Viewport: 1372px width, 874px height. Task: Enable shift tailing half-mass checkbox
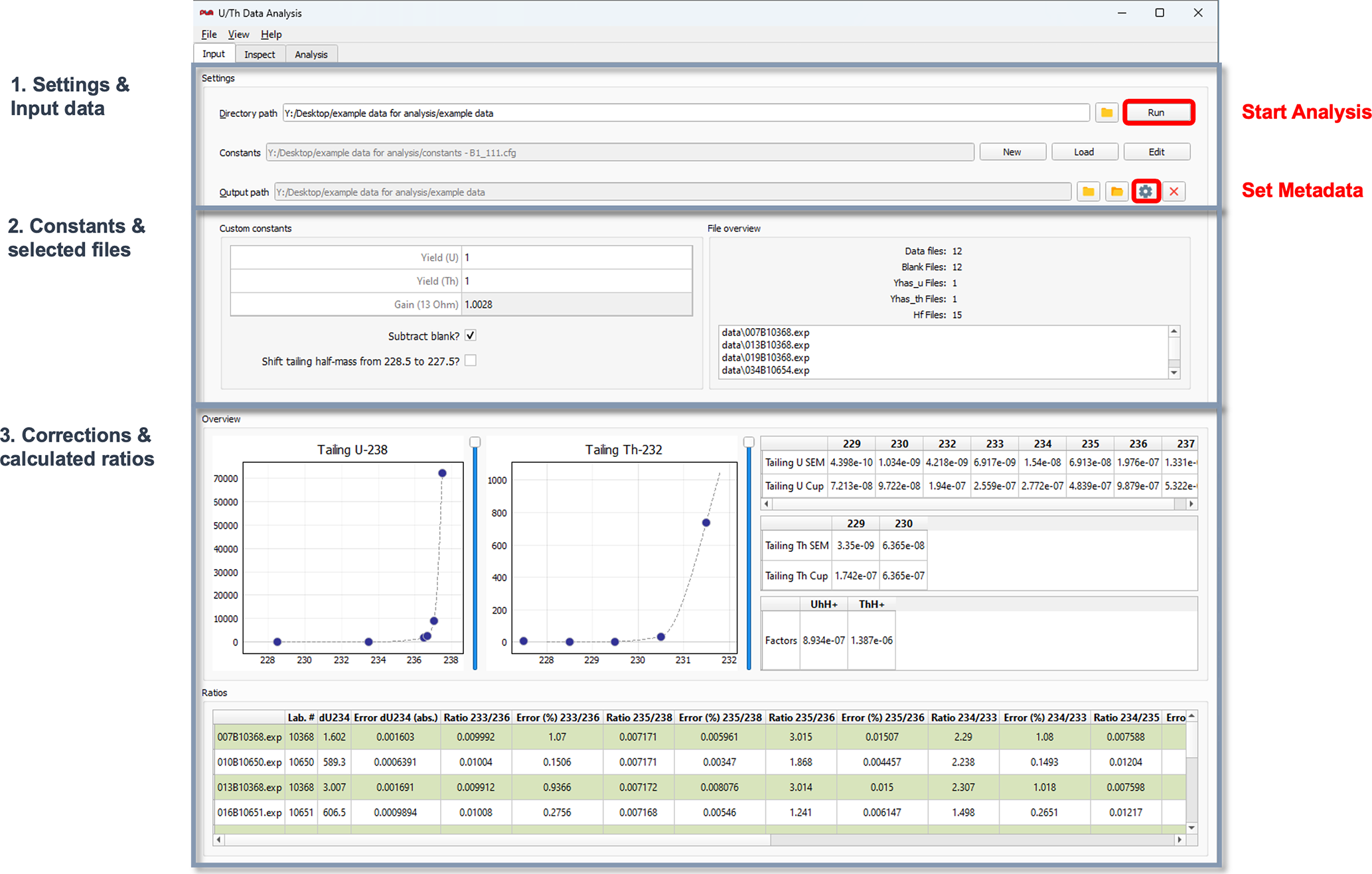[471, 361]
